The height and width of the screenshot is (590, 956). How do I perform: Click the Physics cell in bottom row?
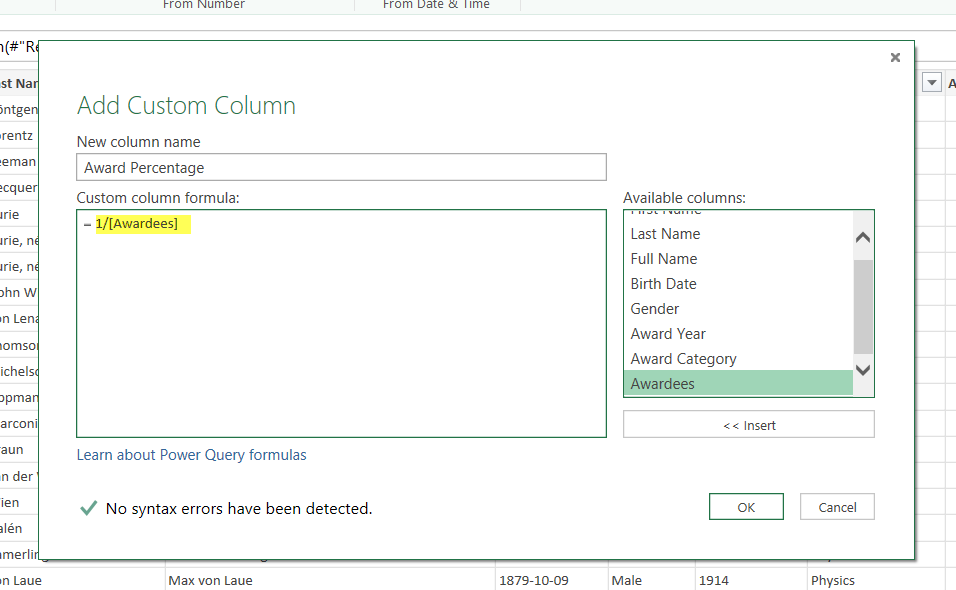pos(833,580)
